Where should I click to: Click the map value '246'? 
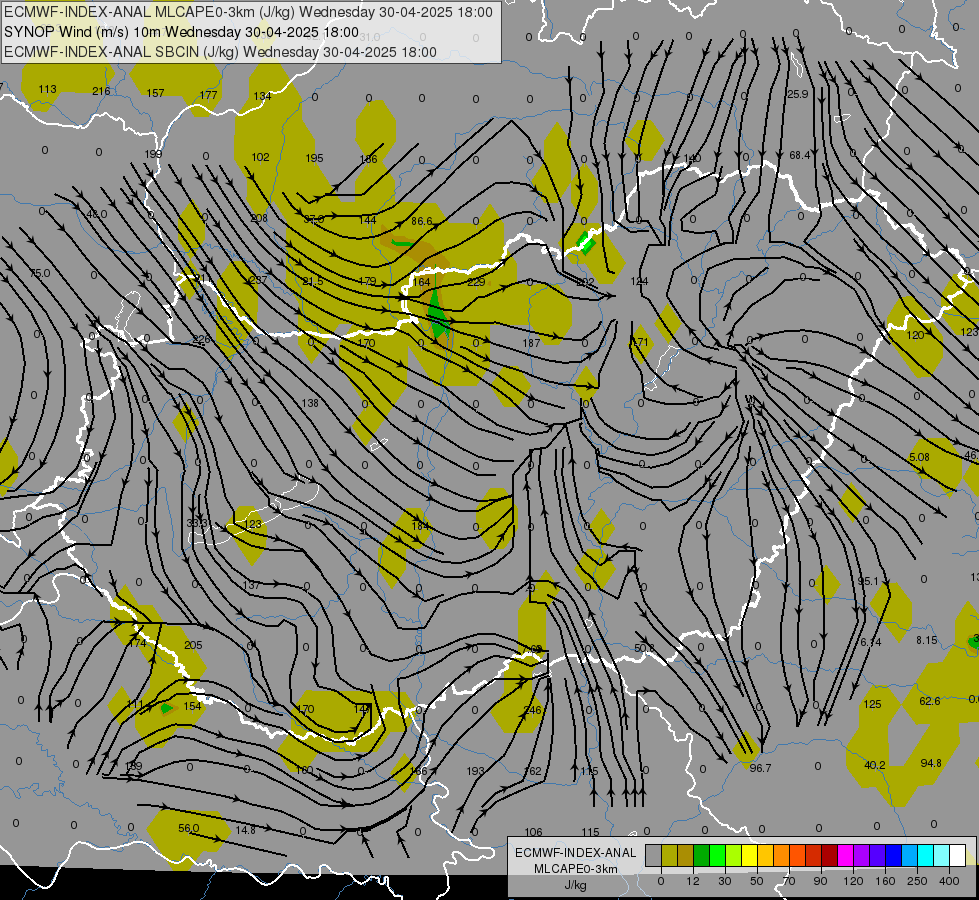coord(533,710)
